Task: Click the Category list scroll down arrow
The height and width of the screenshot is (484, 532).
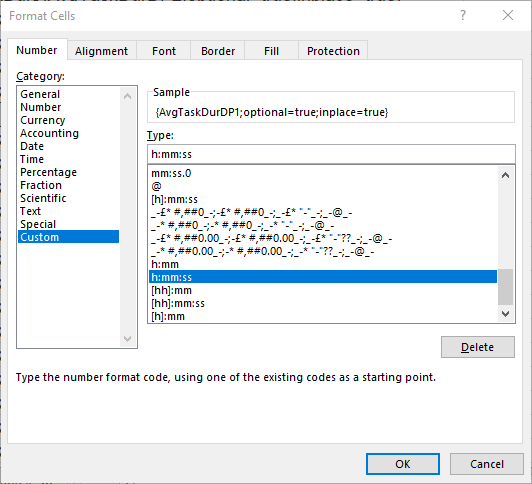Action: (128, 338)
